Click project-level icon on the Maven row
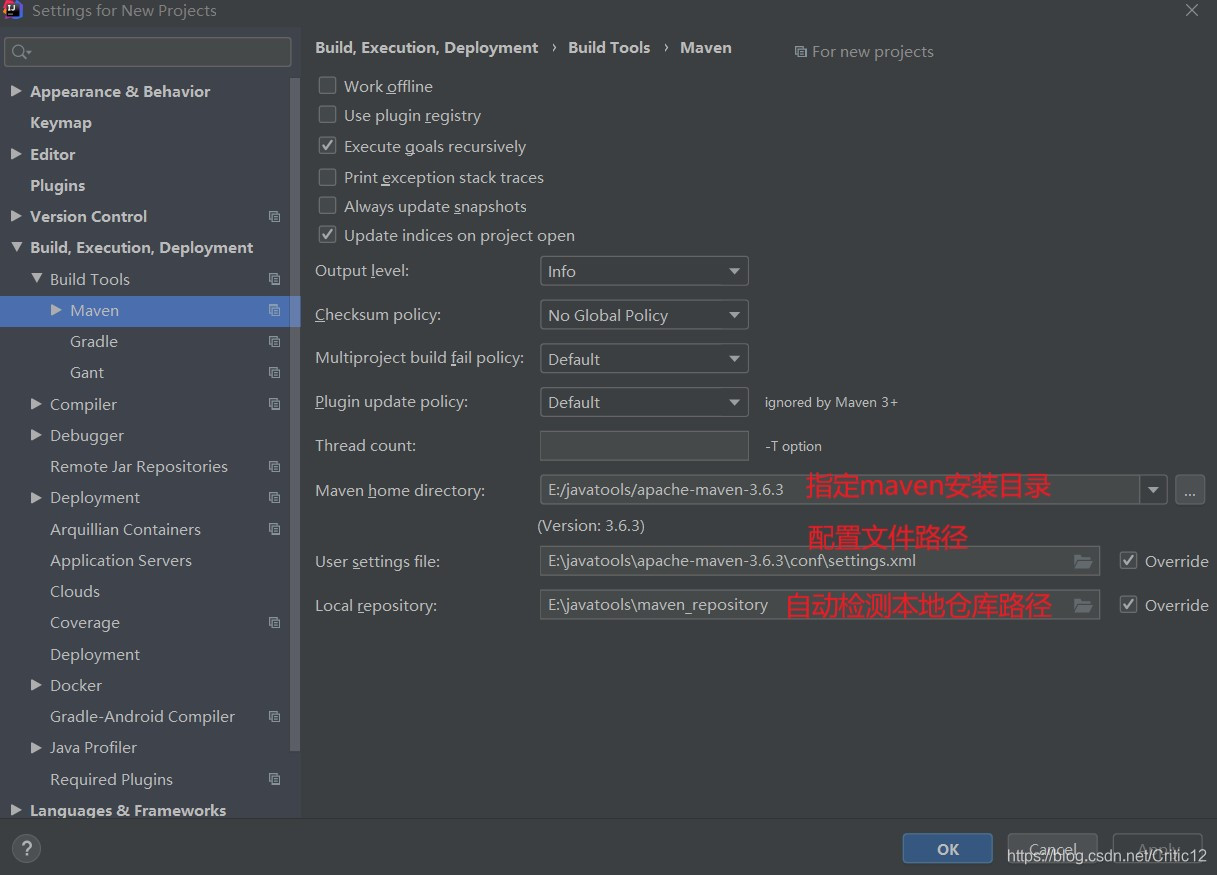1217x875 pixels. [274, 311]
